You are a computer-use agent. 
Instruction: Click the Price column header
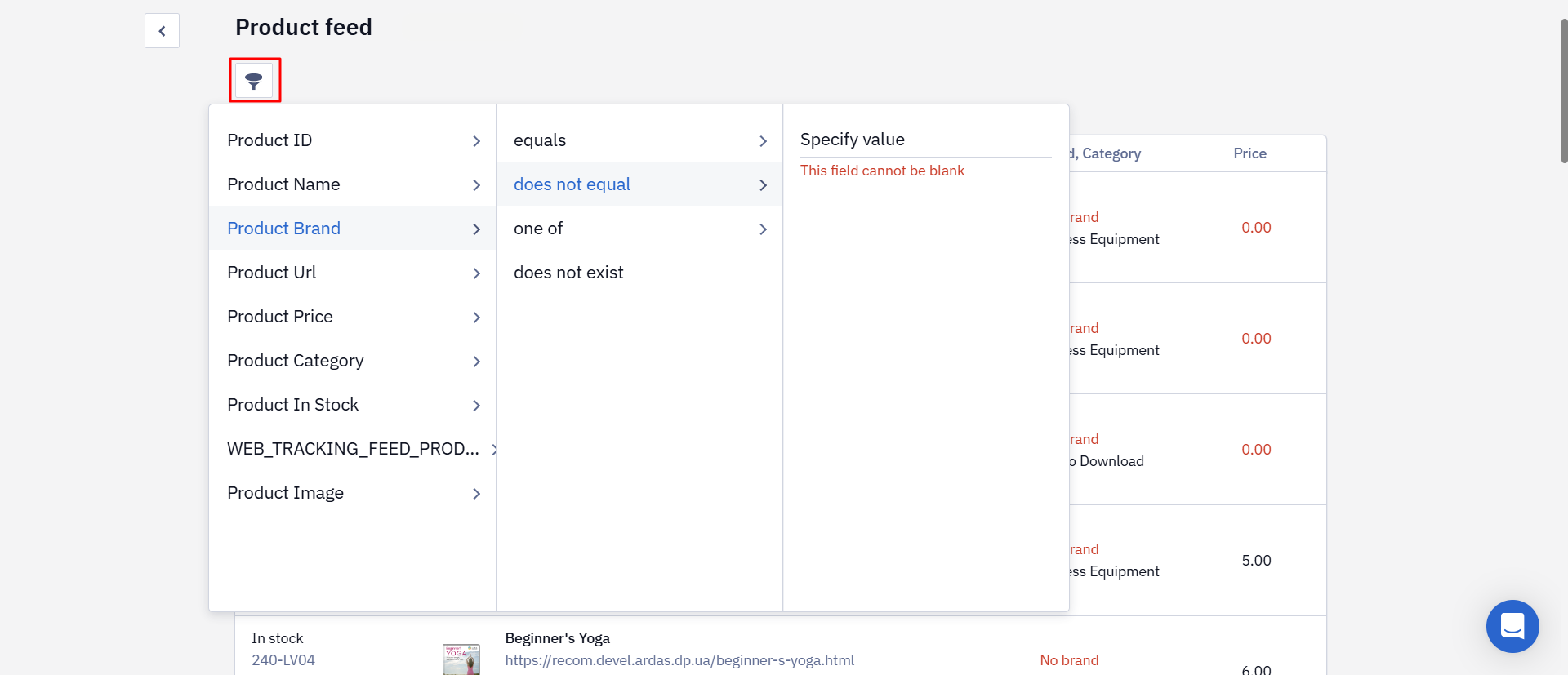pyautogui.click(x=1249, y=153)
